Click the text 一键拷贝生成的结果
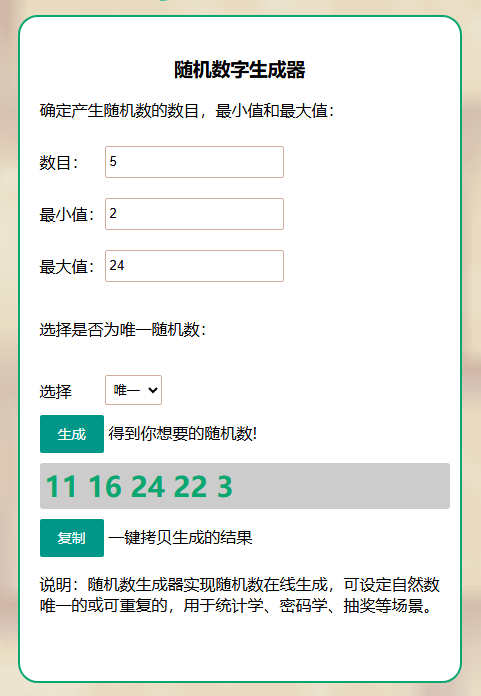This screenshot has height=696, width=481. [180, 538]
